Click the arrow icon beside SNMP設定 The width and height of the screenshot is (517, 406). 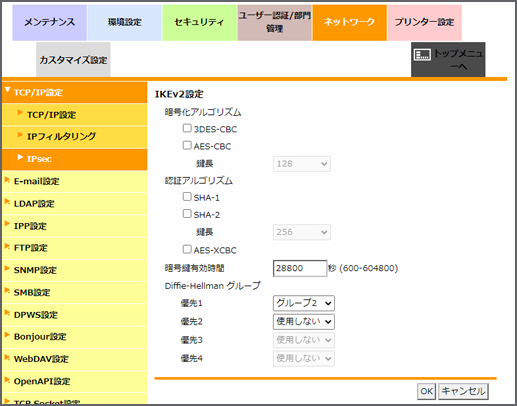pyautogui.click(x=7, y=269)
